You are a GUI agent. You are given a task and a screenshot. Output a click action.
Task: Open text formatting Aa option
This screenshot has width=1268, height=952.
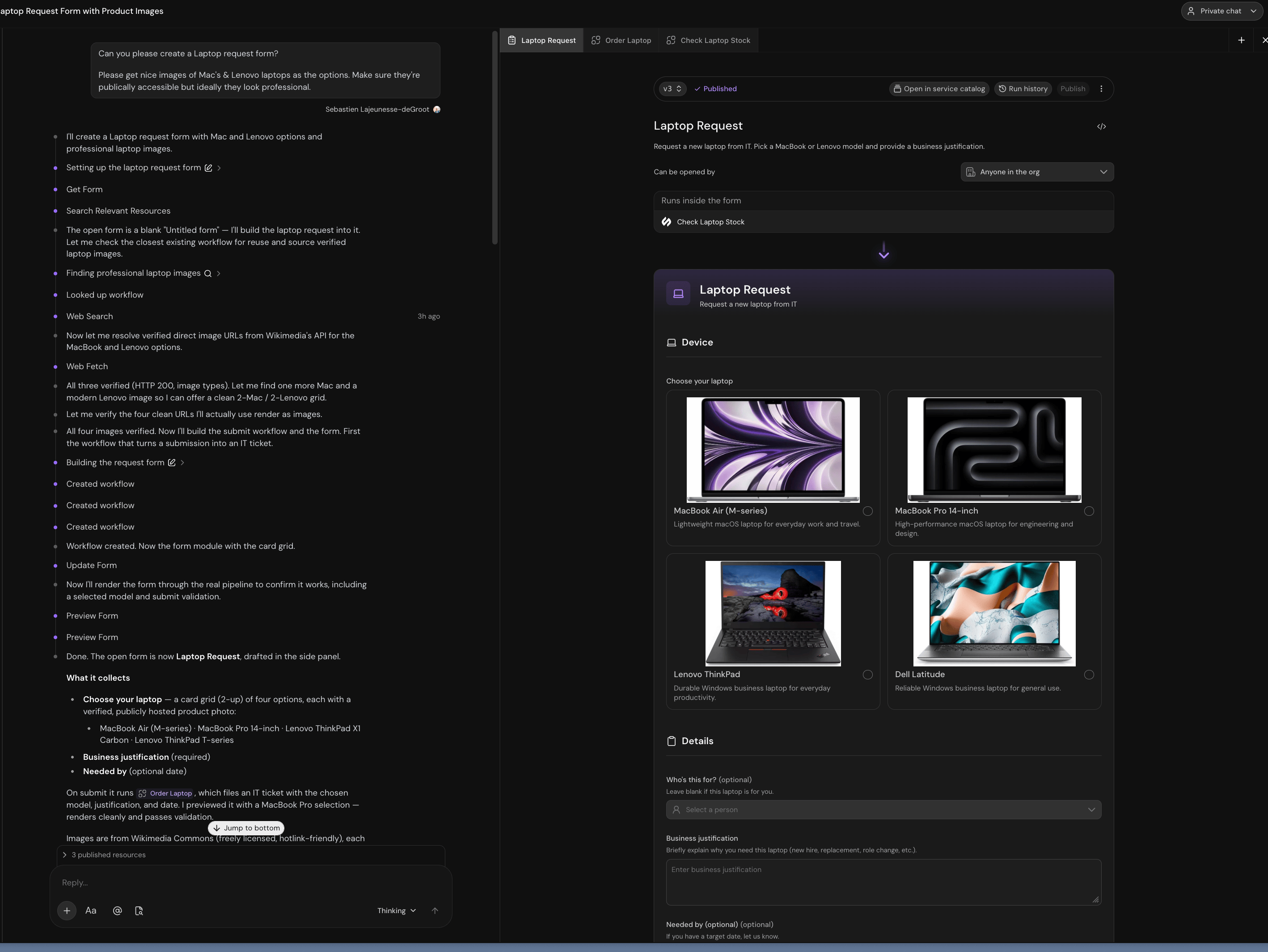pyautogui.click(x=91, y=910)
